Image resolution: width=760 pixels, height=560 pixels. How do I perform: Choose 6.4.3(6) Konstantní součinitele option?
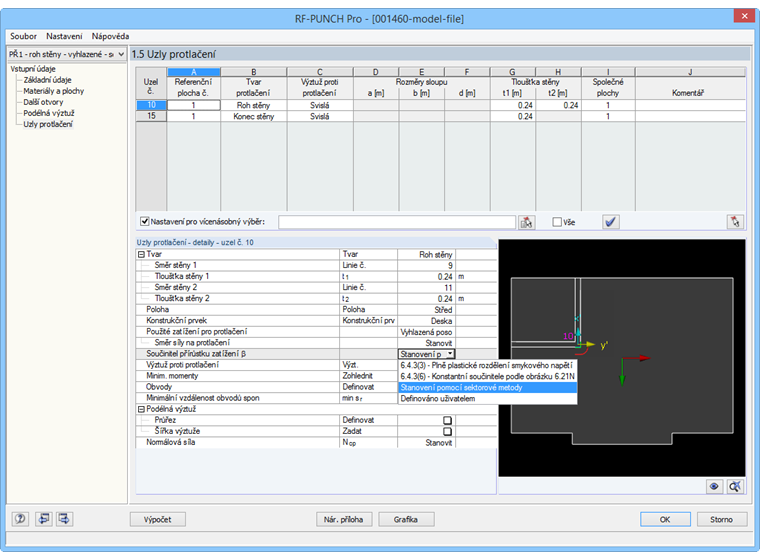487,376
